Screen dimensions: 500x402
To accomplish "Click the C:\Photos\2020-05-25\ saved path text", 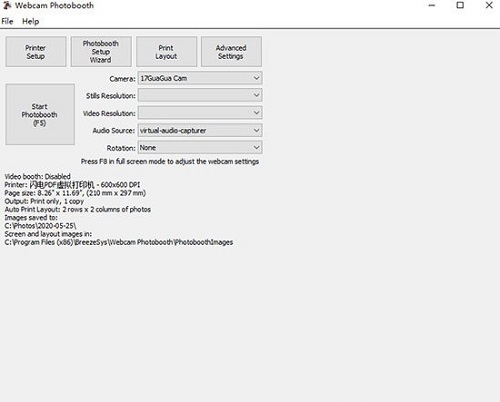I will (40, 226).
